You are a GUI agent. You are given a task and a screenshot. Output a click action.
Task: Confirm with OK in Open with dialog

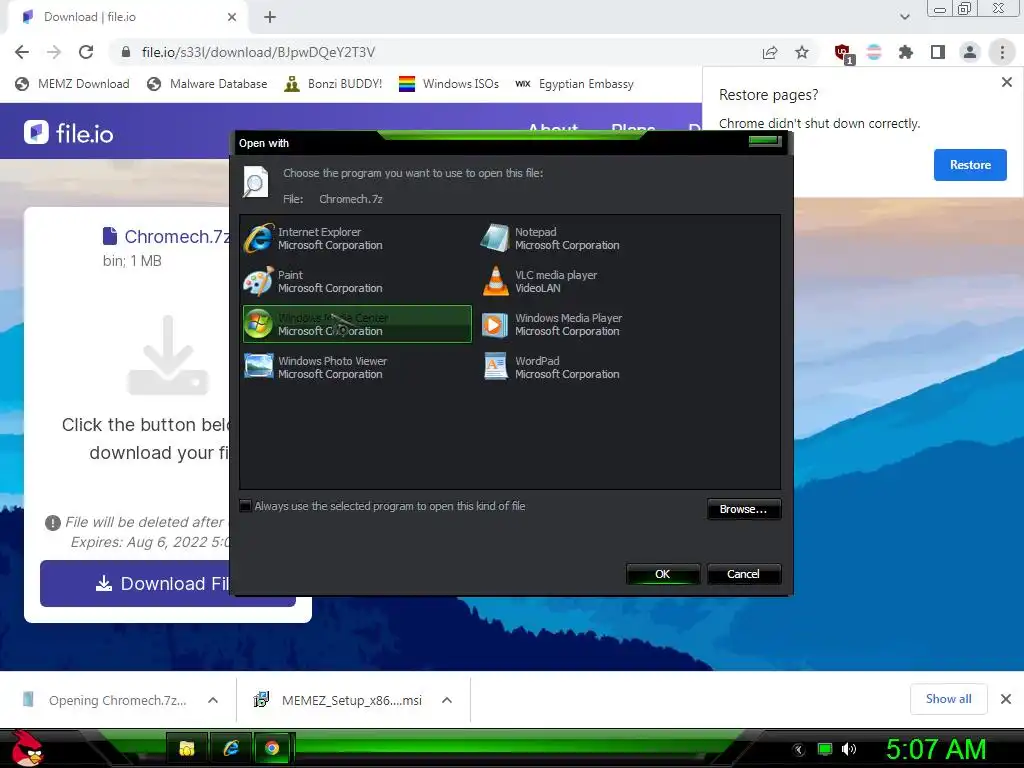point(662,574)
